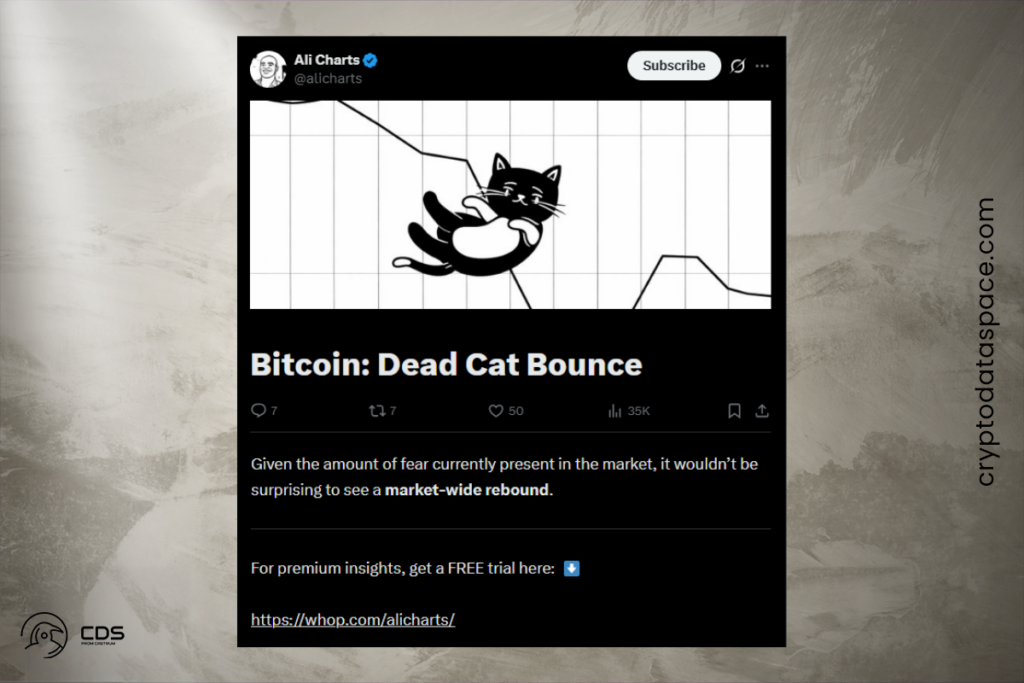Click the Ali Charts display name
1024x683 pixels.
tap(327, 60)
